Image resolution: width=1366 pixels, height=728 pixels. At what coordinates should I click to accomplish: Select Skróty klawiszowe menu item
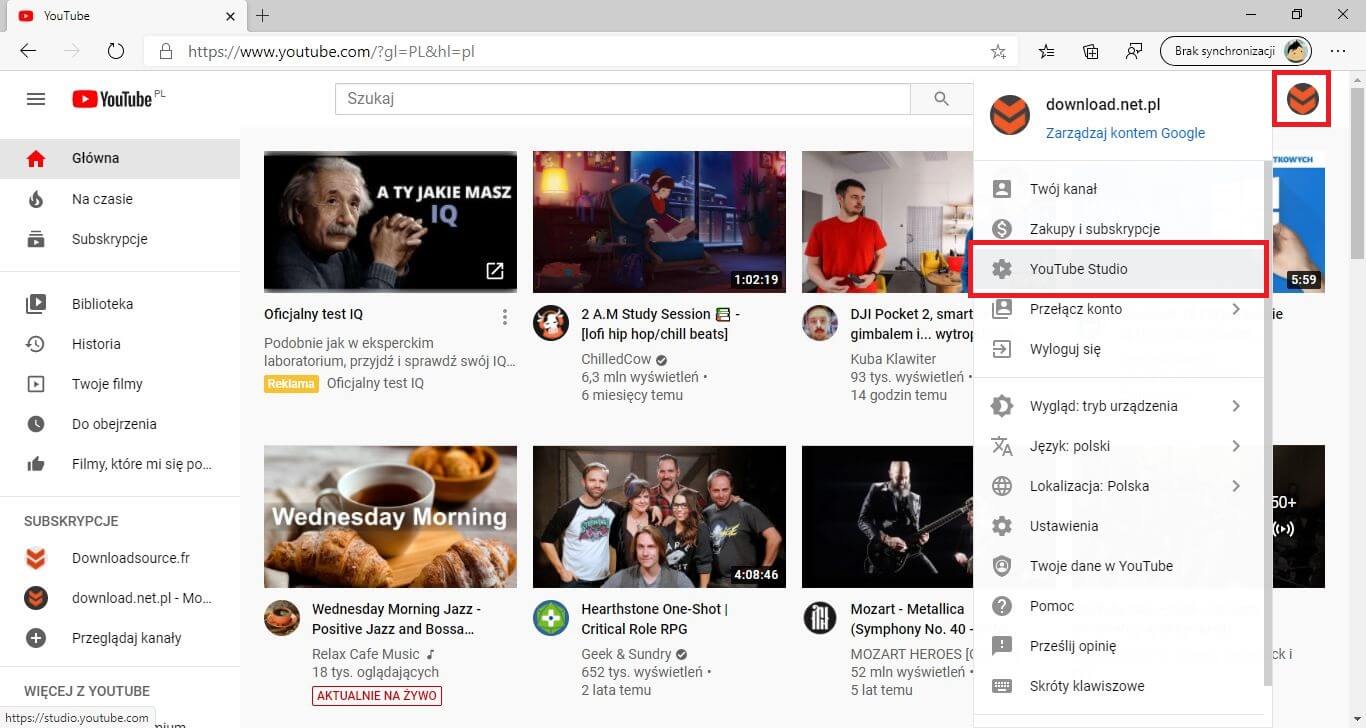click(x=1118, y=686)
